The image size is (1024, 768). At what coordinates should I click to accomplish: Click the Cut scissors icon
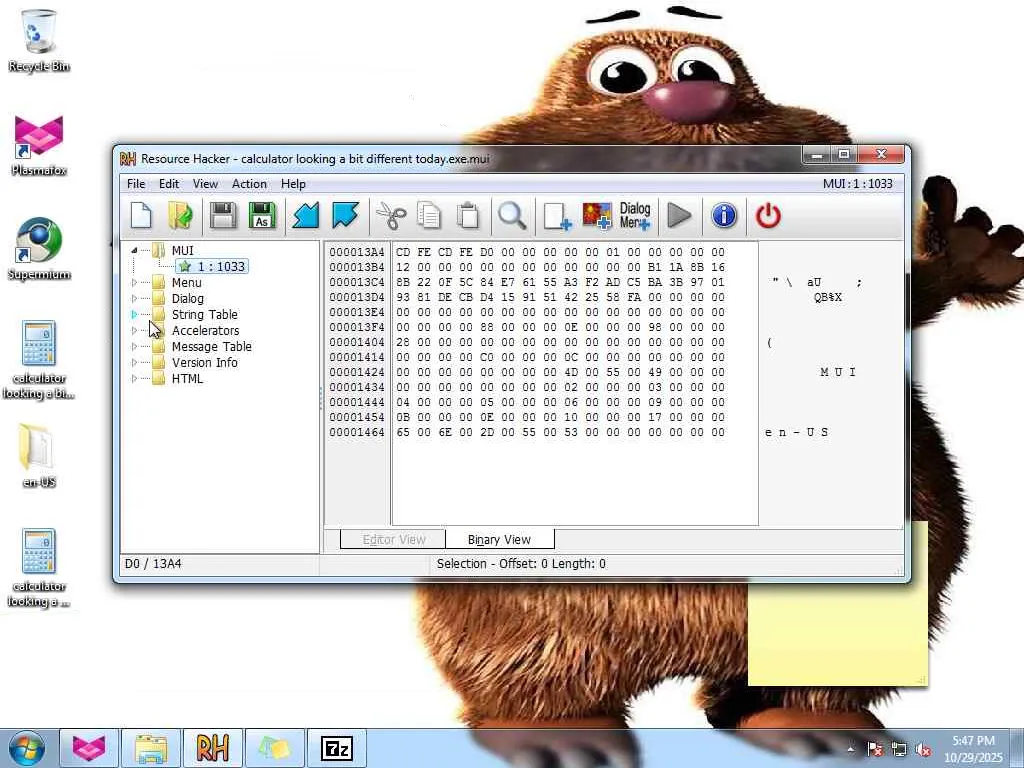(x=391, y=216)
